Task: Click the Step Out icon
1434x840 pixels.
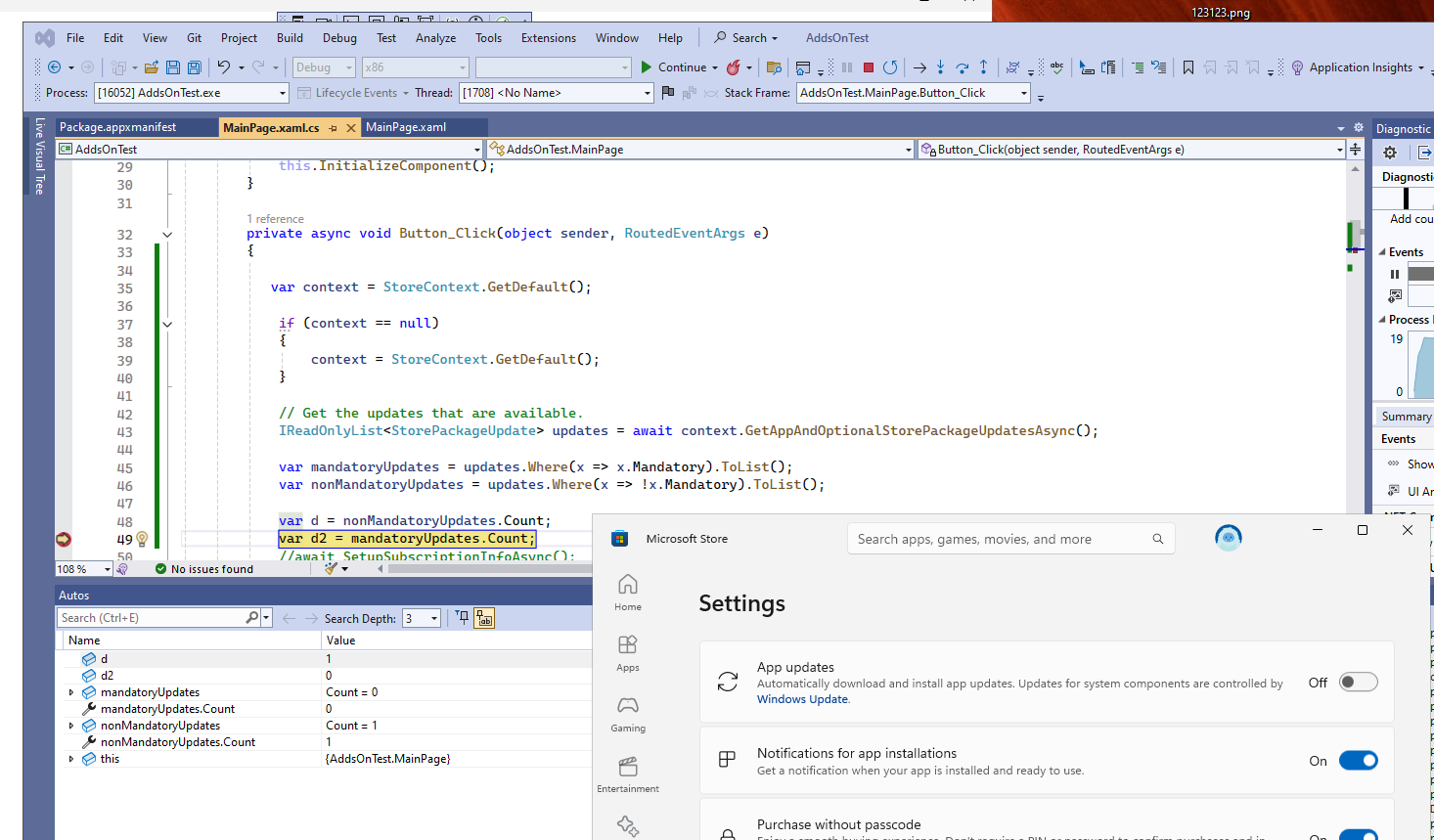Action: 984,67
